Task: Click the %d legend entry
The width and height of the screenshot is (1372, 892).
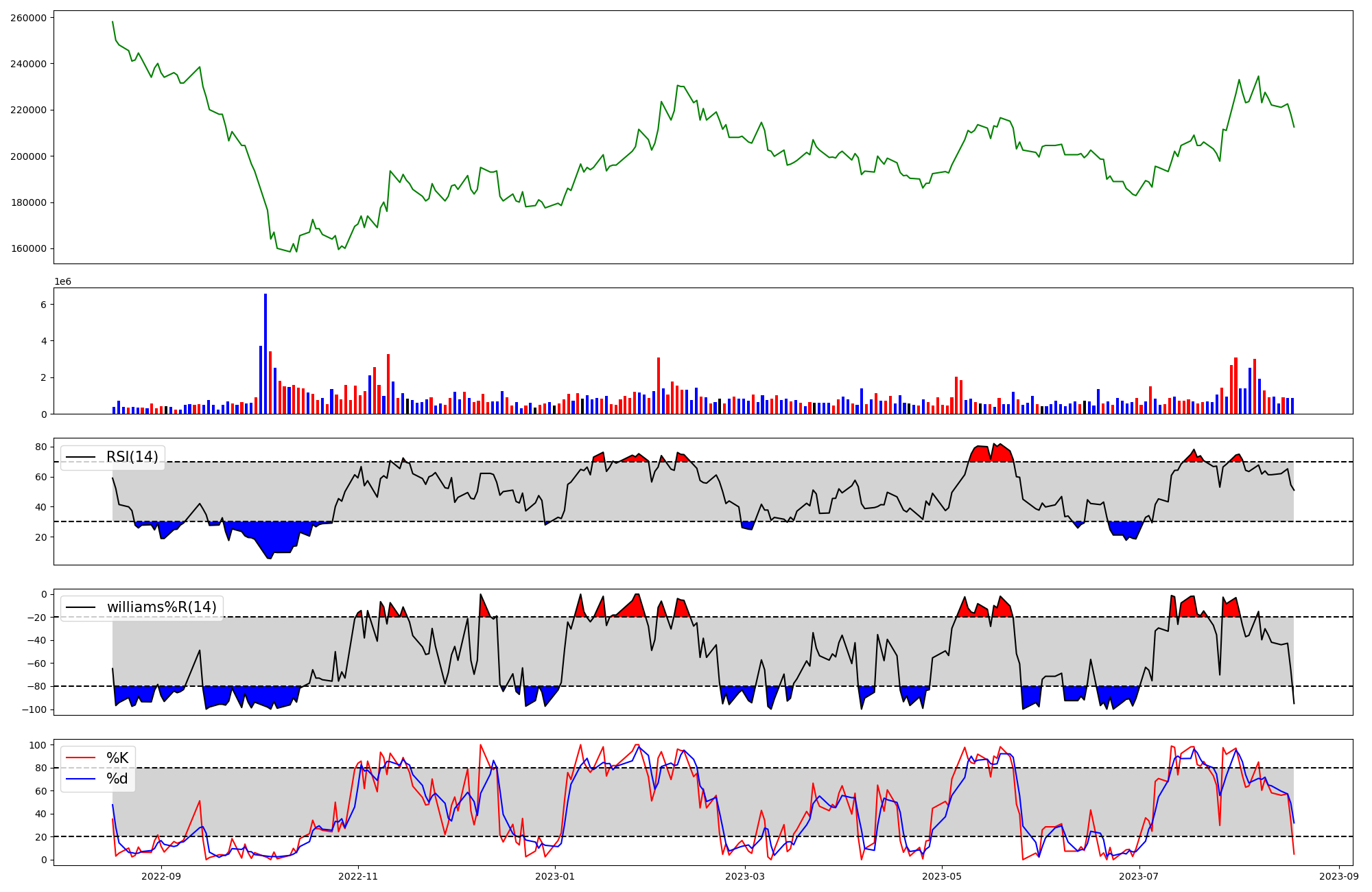Action: (117, 779)
